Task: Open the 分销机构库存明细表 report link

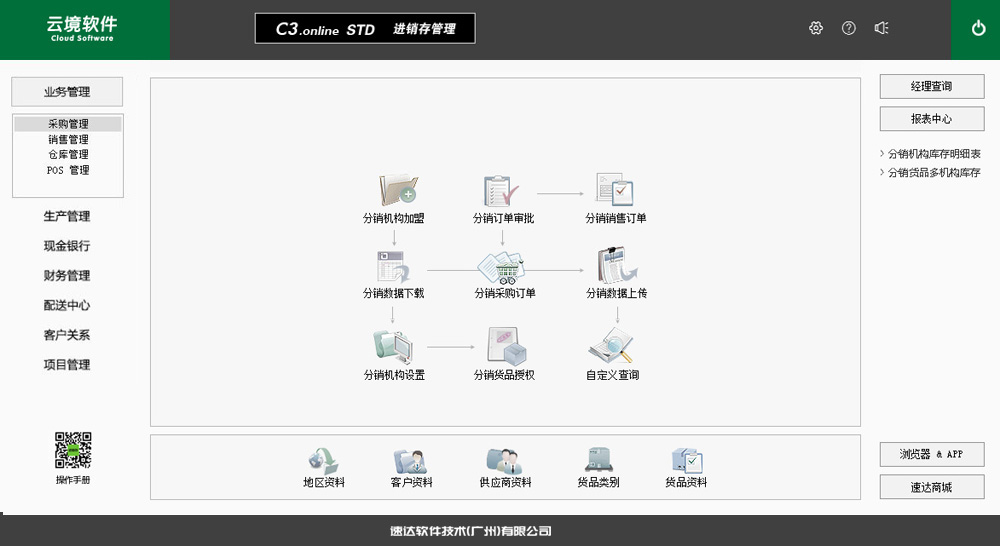Action: pos(934,154)
